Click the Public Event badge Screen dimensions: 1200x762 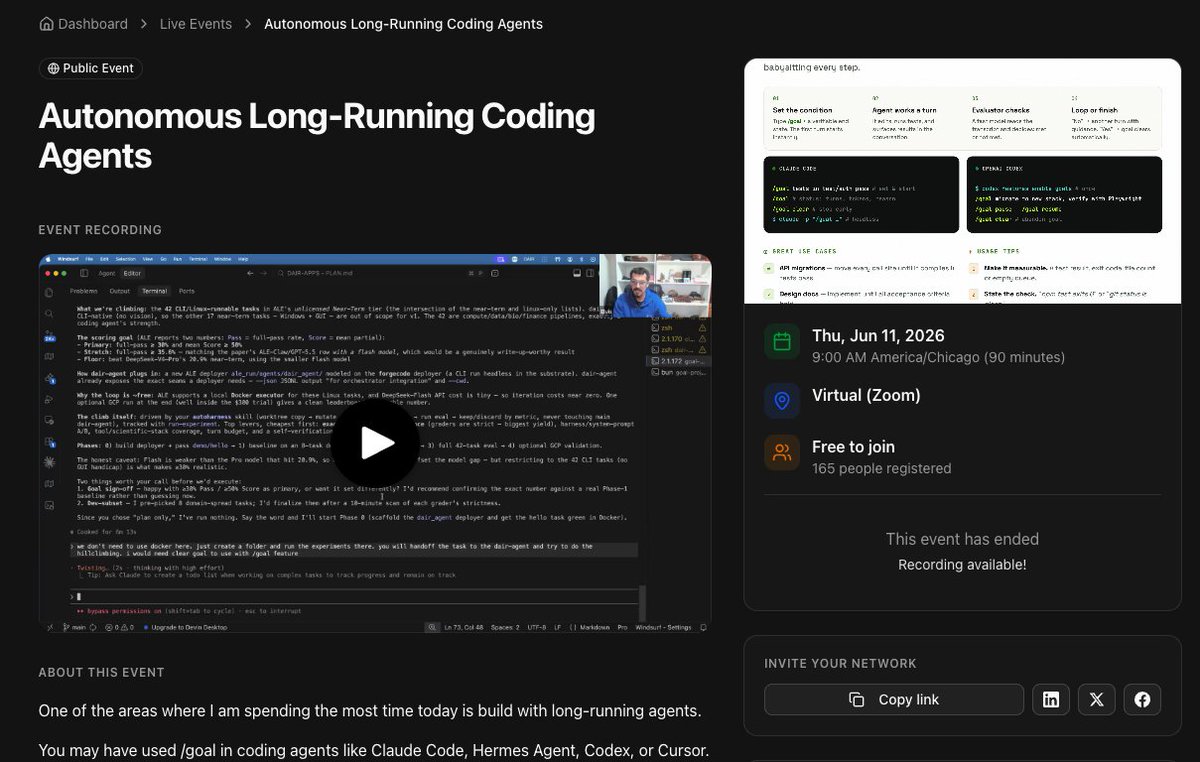pyautogui.click(x=91, y=68)
